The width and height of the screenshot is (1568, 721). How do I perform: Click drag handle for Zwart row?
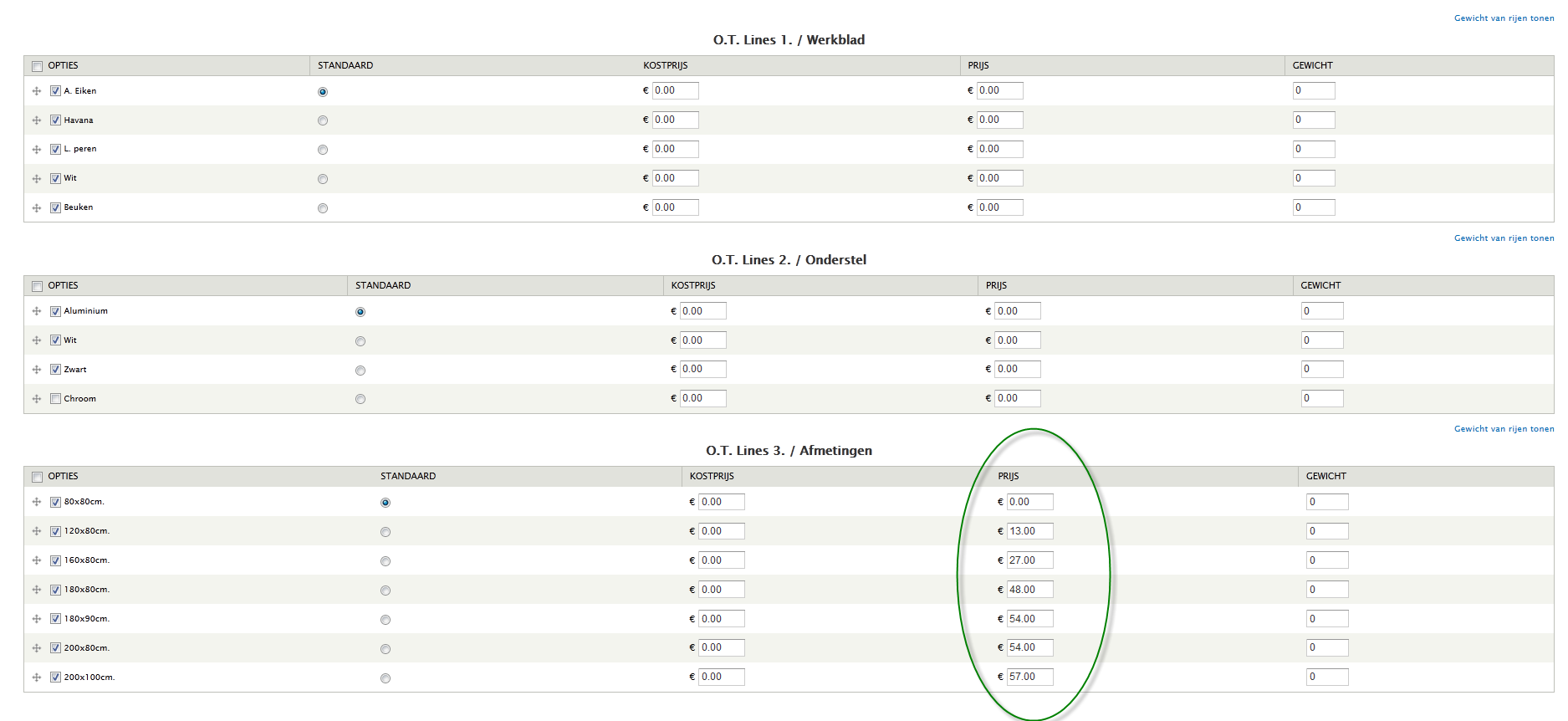pyautogui.click(x=37, y=370)
